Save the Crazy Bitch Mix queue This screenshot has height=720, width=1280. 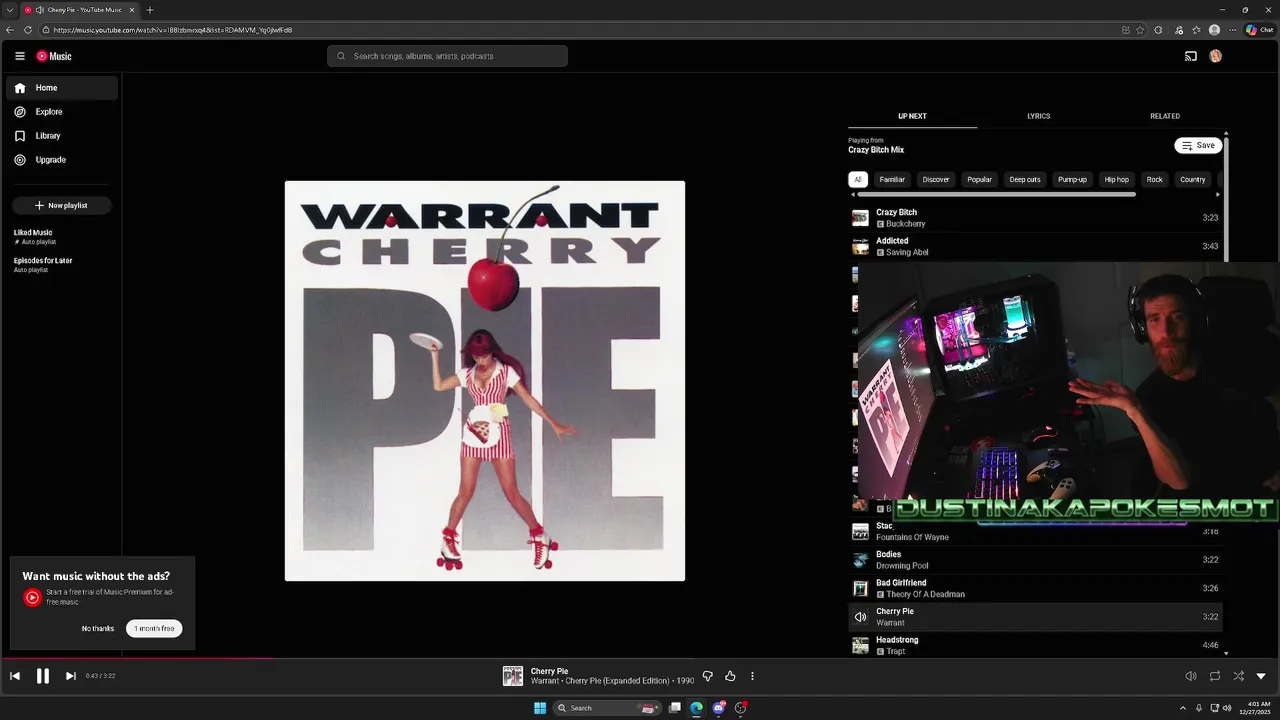pyautogui.click(x=1198, y=145)
